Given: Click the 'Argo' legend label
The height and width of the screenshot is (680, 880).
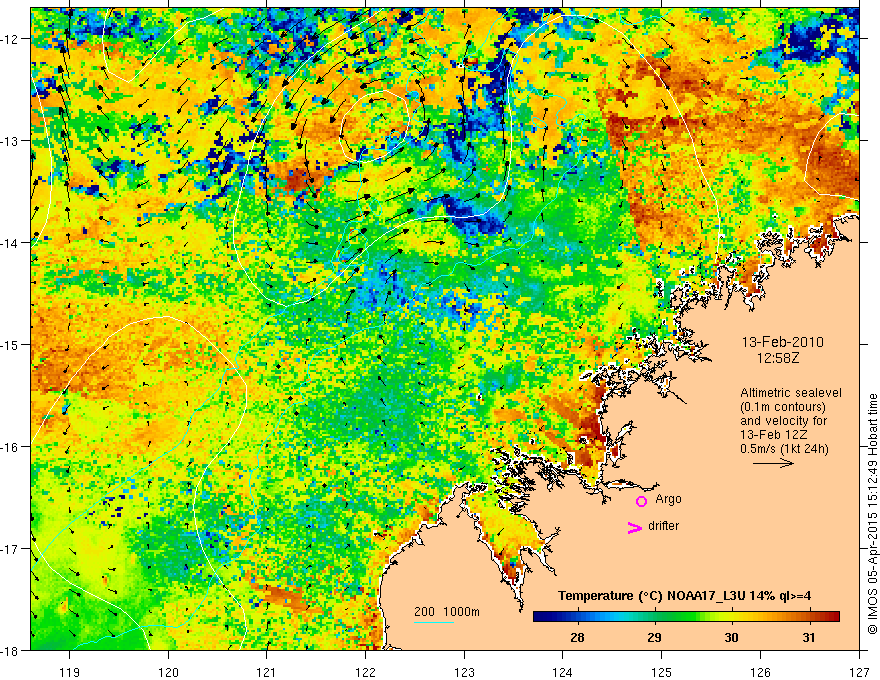Looking at the screenshot, I should [668, 499].
